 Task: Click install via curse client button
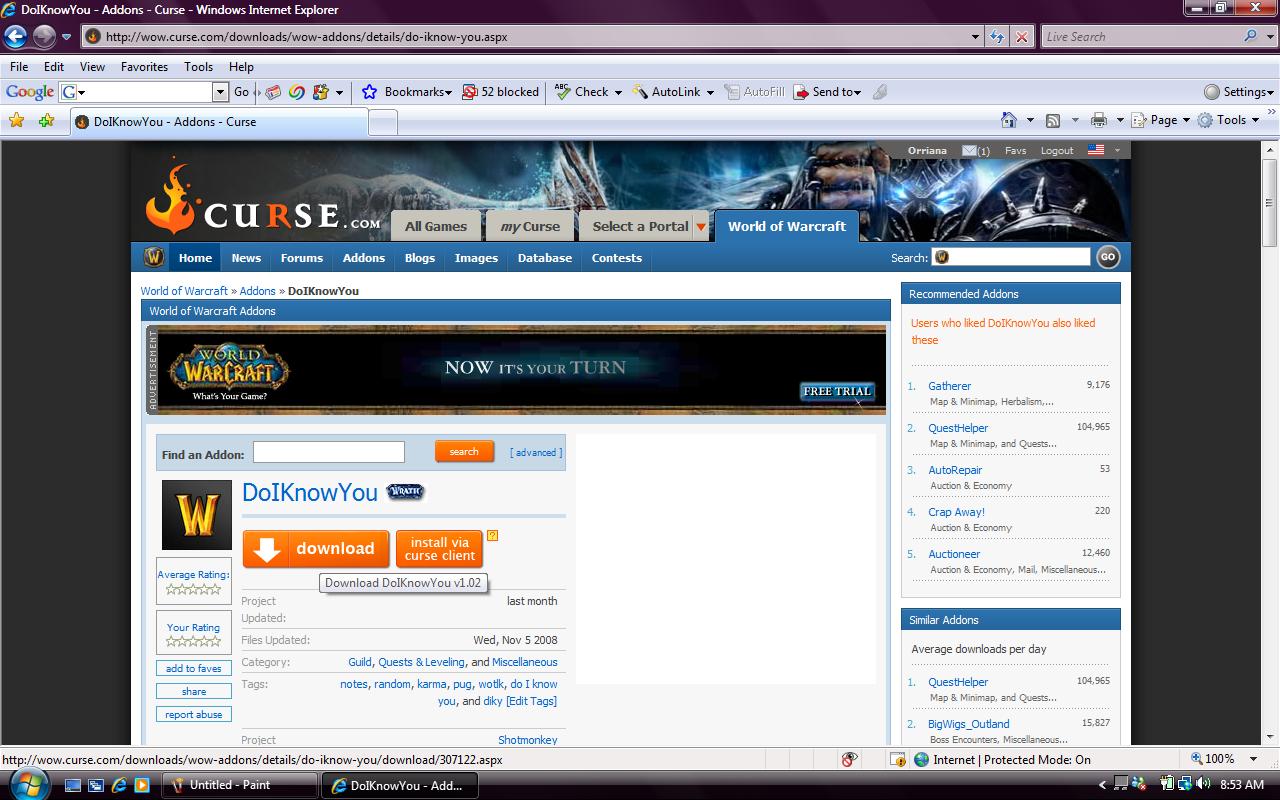point(440,549)
